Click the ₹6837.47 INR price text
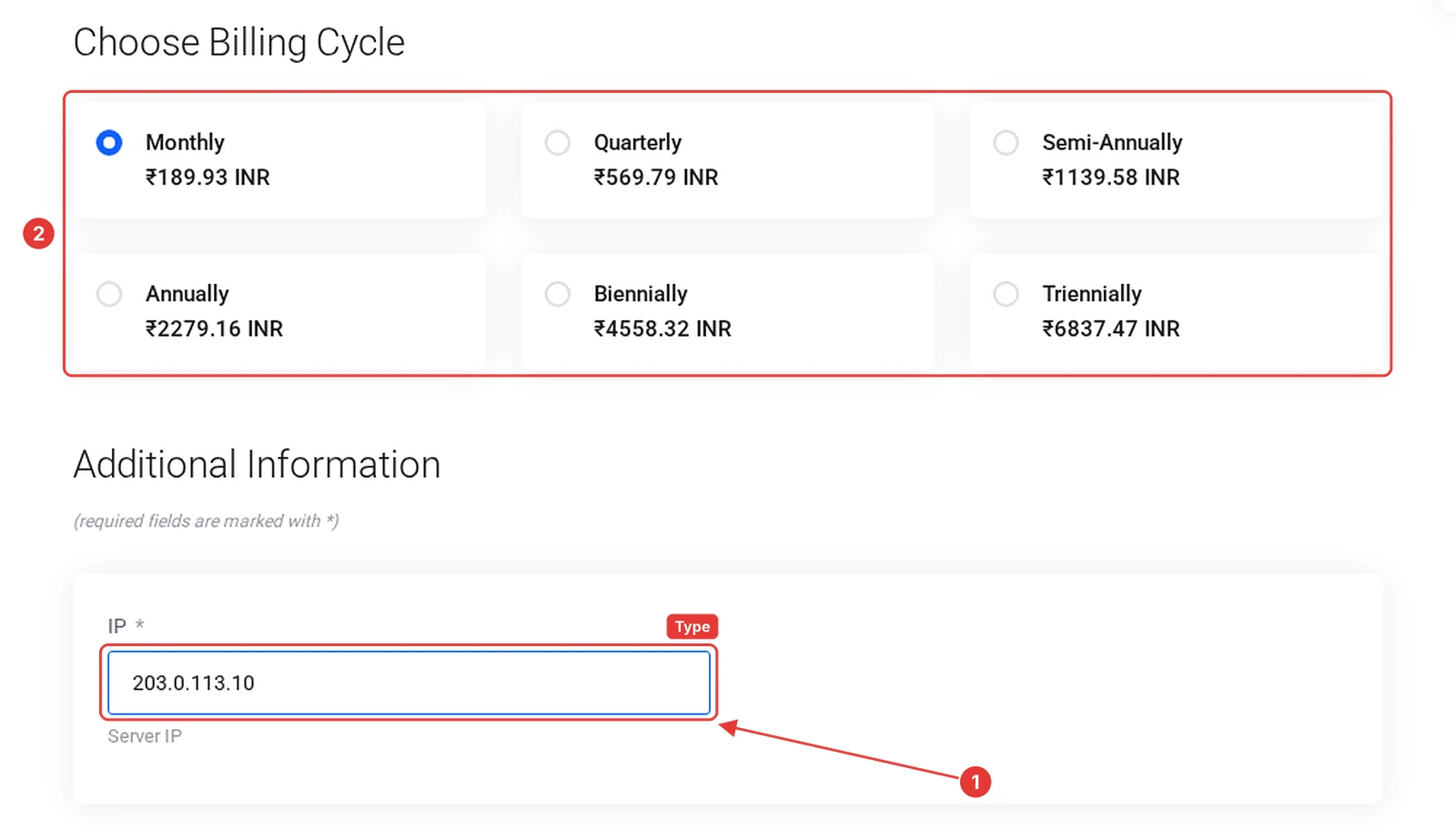Image resolution: width=1456 pixels, height=840 pixels. 1111,329
